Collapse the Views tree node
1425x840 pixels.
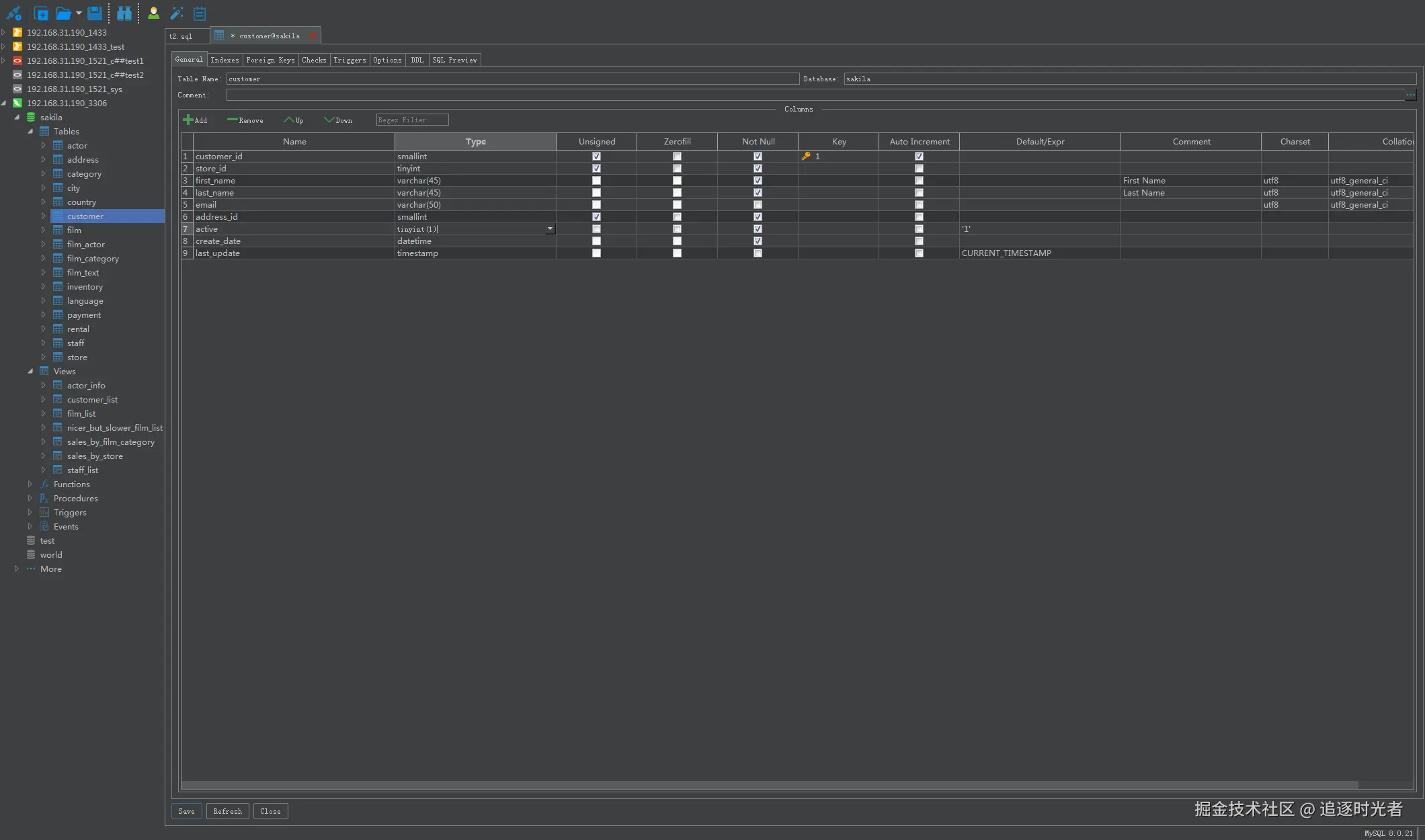point(30,371)
